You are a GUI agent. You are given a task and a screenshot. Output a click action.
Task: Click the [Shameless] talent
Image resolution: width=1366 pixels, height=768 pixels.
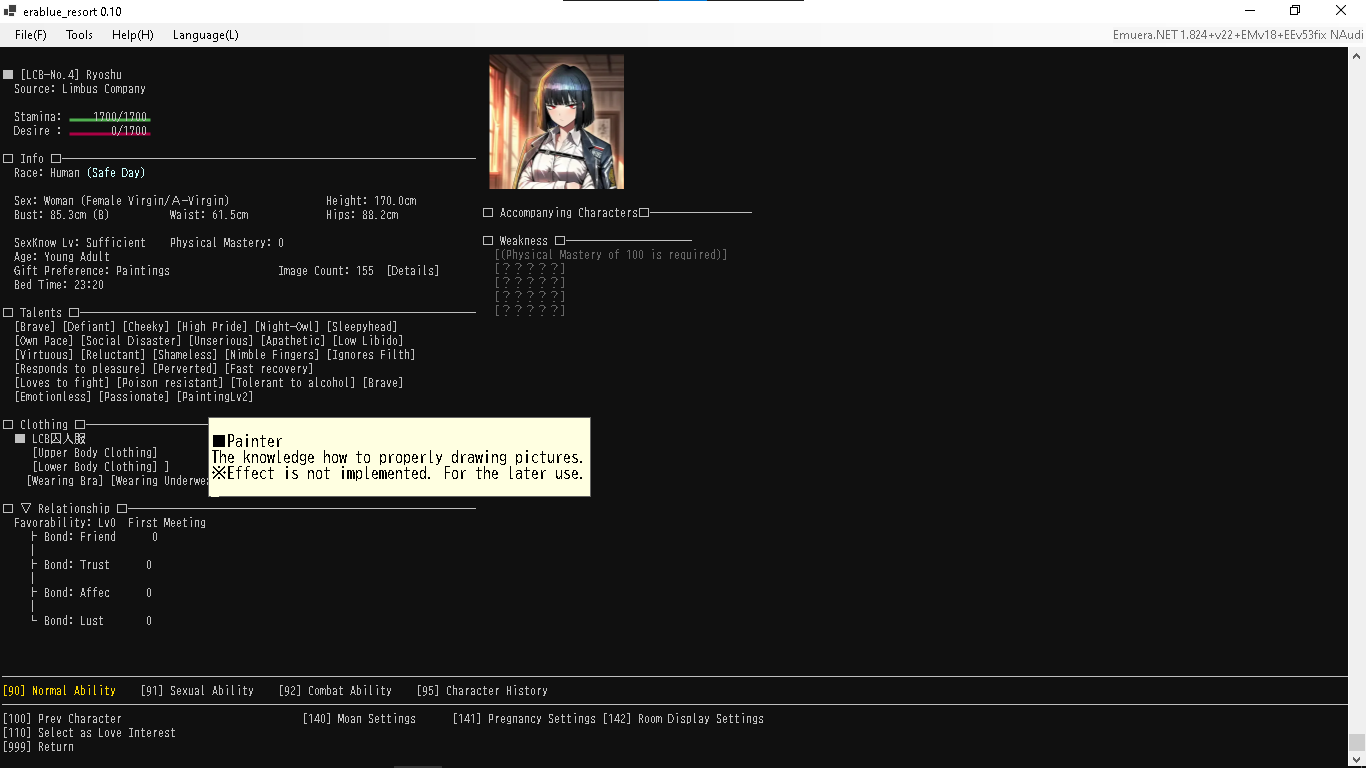[x=185, y=355]
